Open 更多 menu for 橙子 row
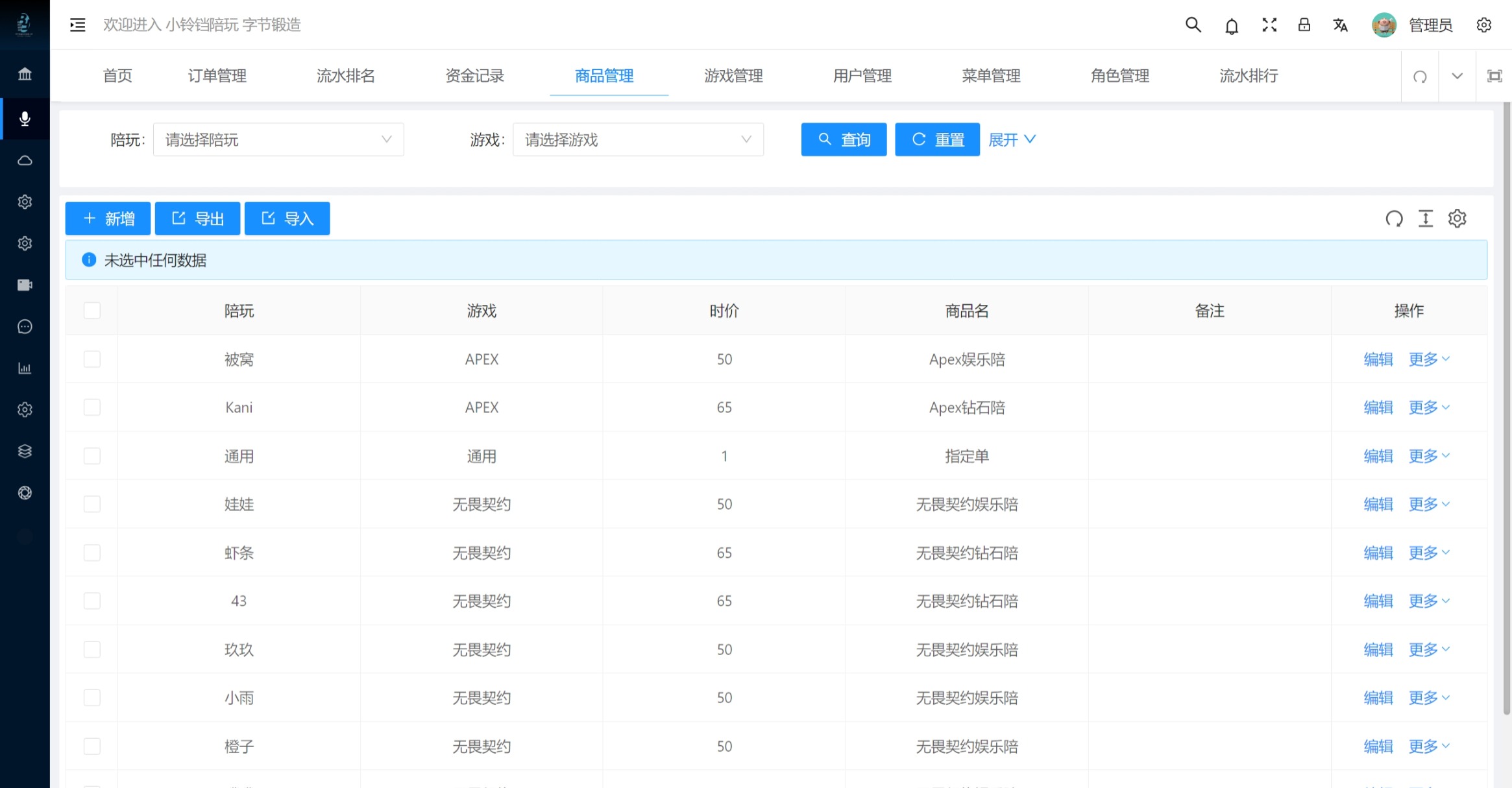The image size is (1512, 788). pyautogui.click(x=1429, y=746)
